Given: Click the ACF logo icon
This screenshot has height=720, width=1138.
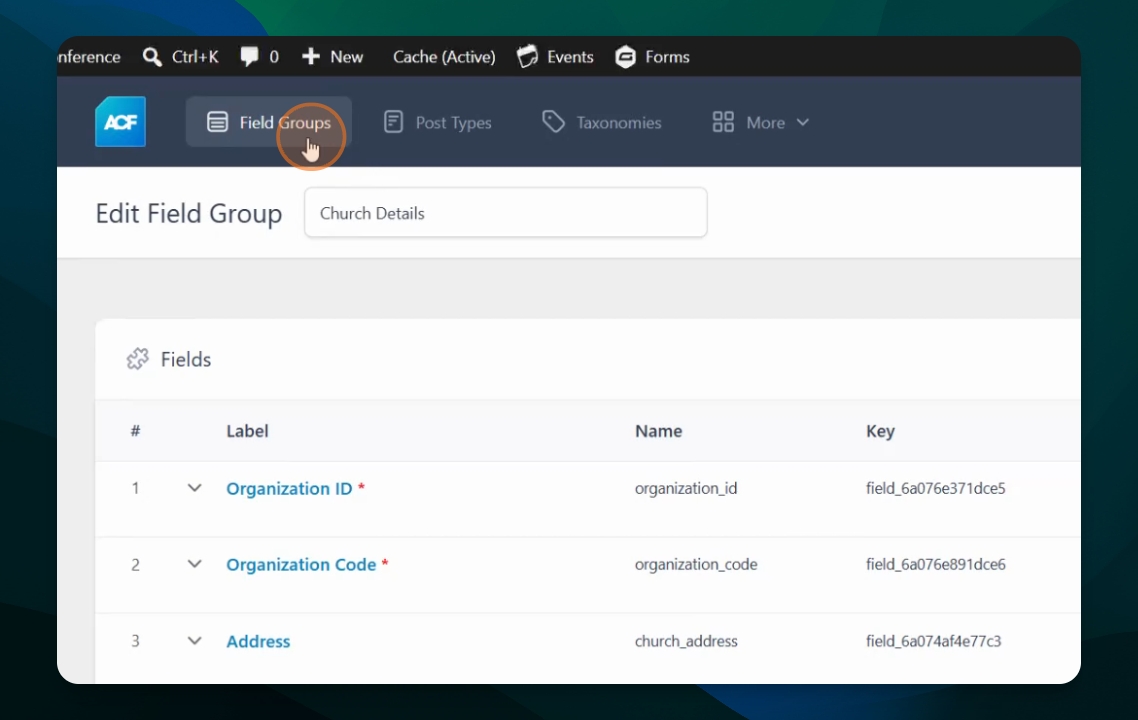Looking at the screenshot, I should [120, 122].
